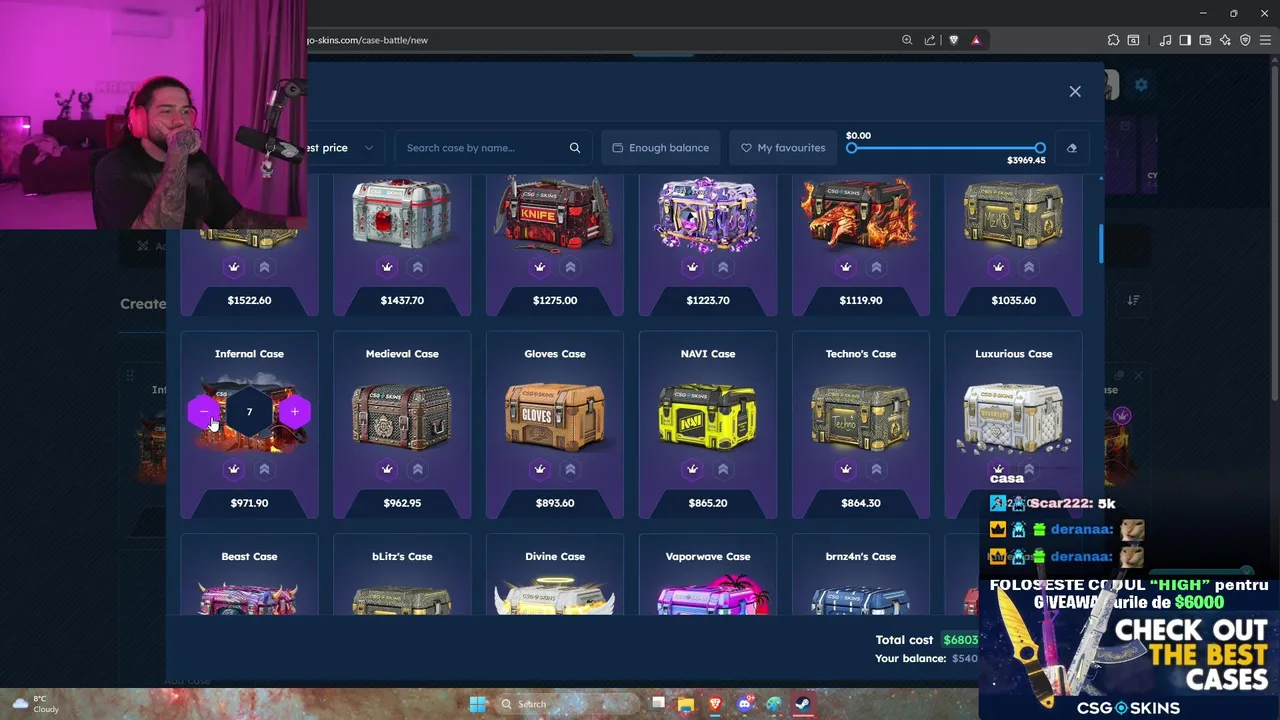Click the browser address bar URL
This screenshot has width=1280, height=720.
368,40
